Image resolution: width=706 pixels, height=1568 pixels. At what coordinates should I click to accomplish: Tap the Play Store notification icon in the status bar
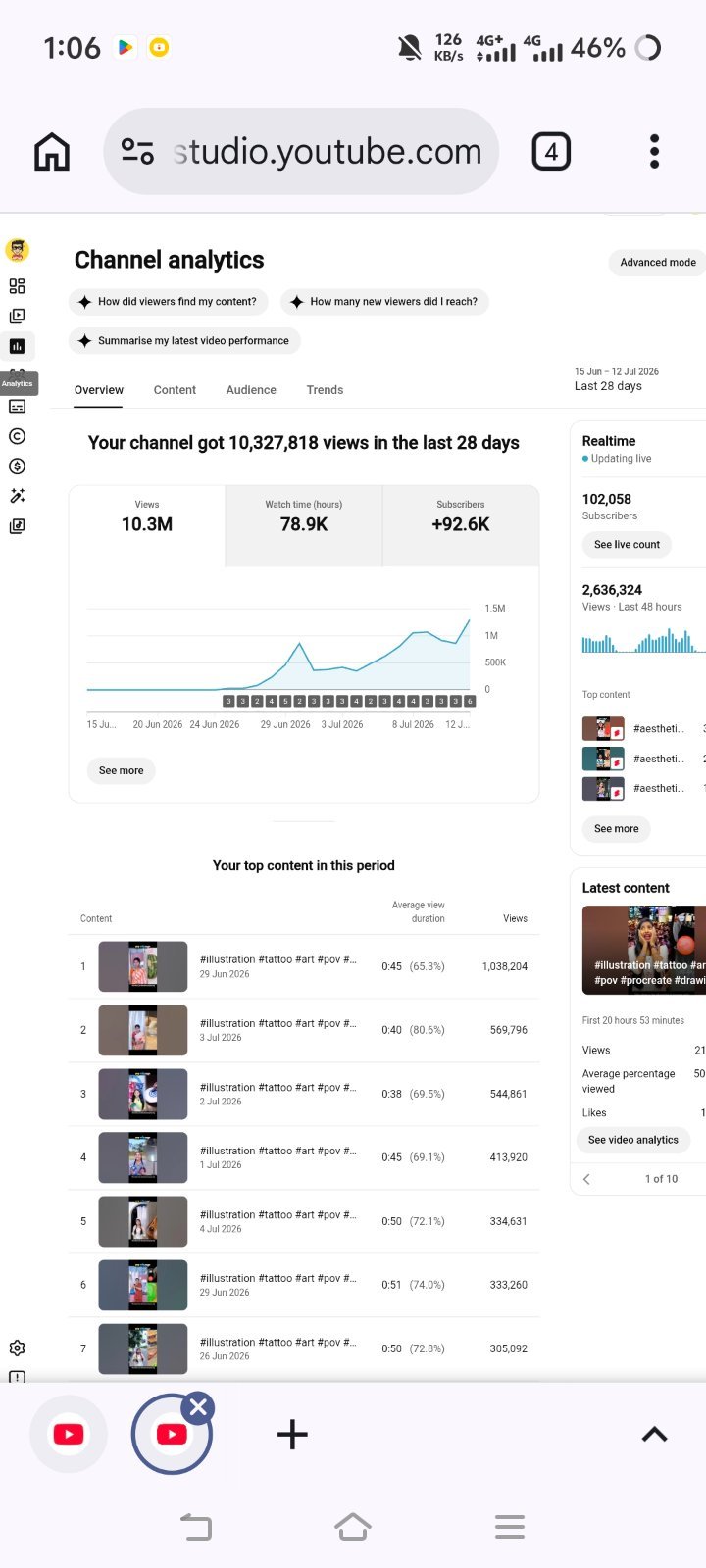pos(125,47)
